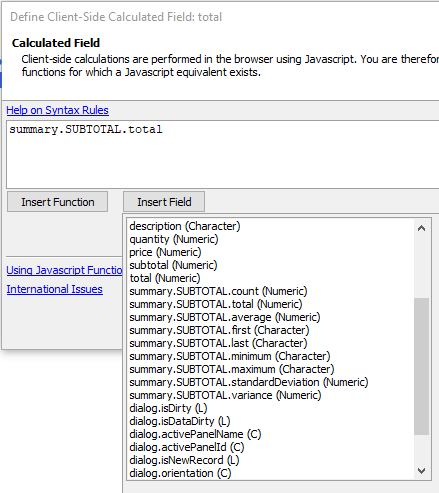Open the Help on Syntax Rules link
The width and height of the screenshot is (439, 493).
[57, 110]
